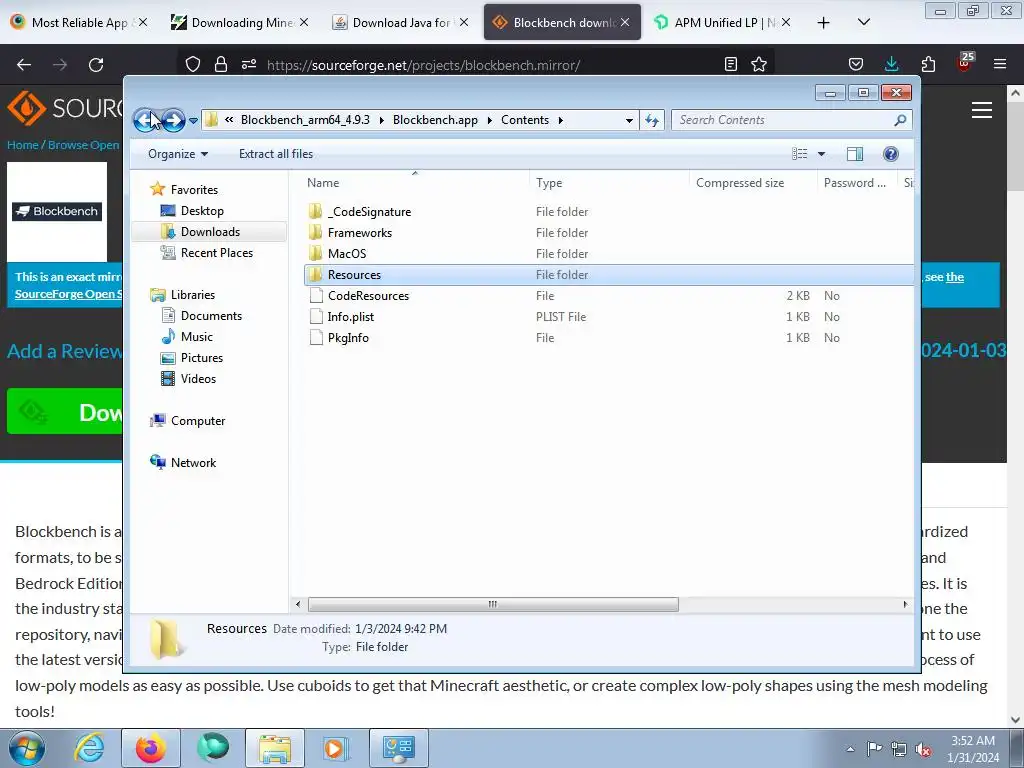Expand the arrow after Contents breadcrumb
The image size is (1024, 768).
click(560, 120)
